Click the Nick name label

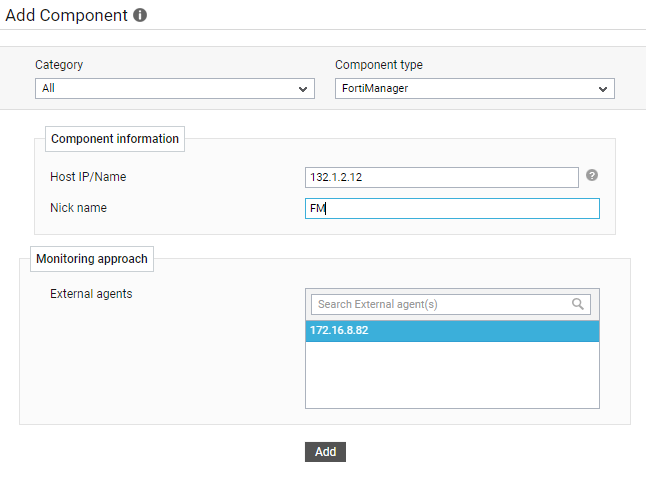[78, 208]
